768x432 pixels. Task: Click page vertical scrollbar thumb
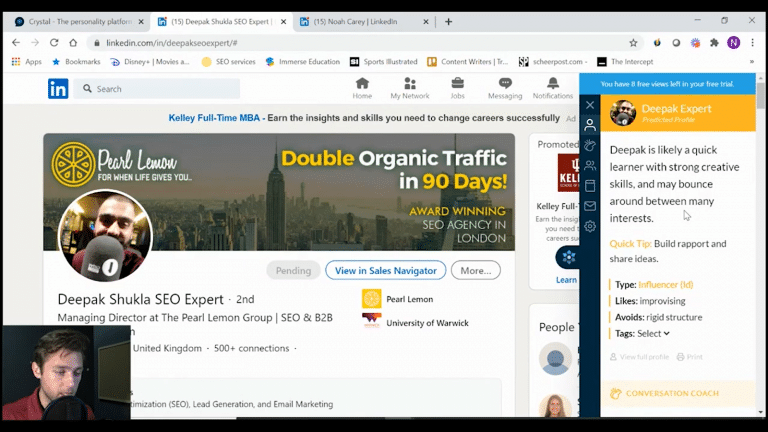(x=760, y=96)
